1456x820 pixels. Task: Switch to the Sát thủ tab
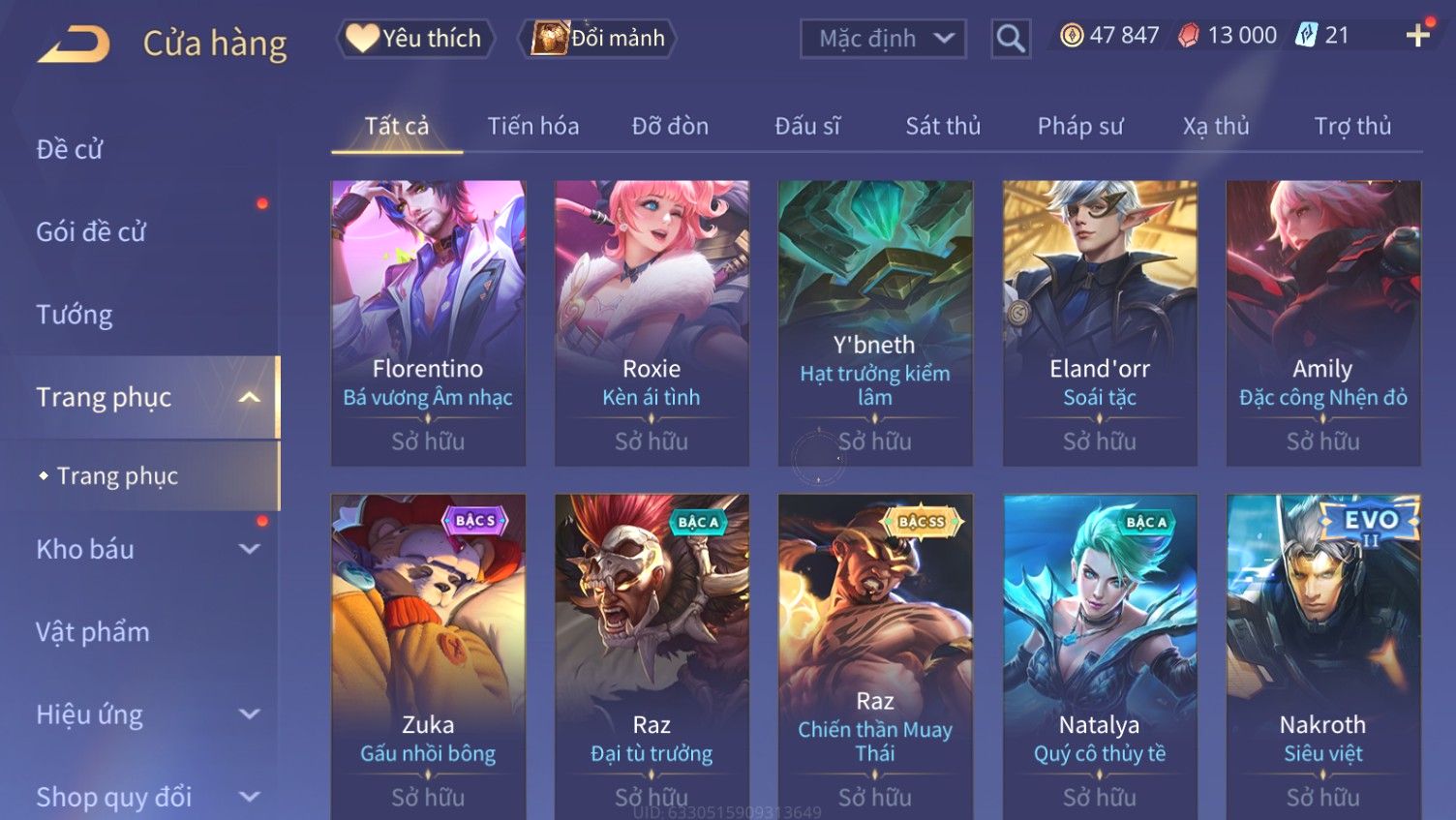[943, 126]
